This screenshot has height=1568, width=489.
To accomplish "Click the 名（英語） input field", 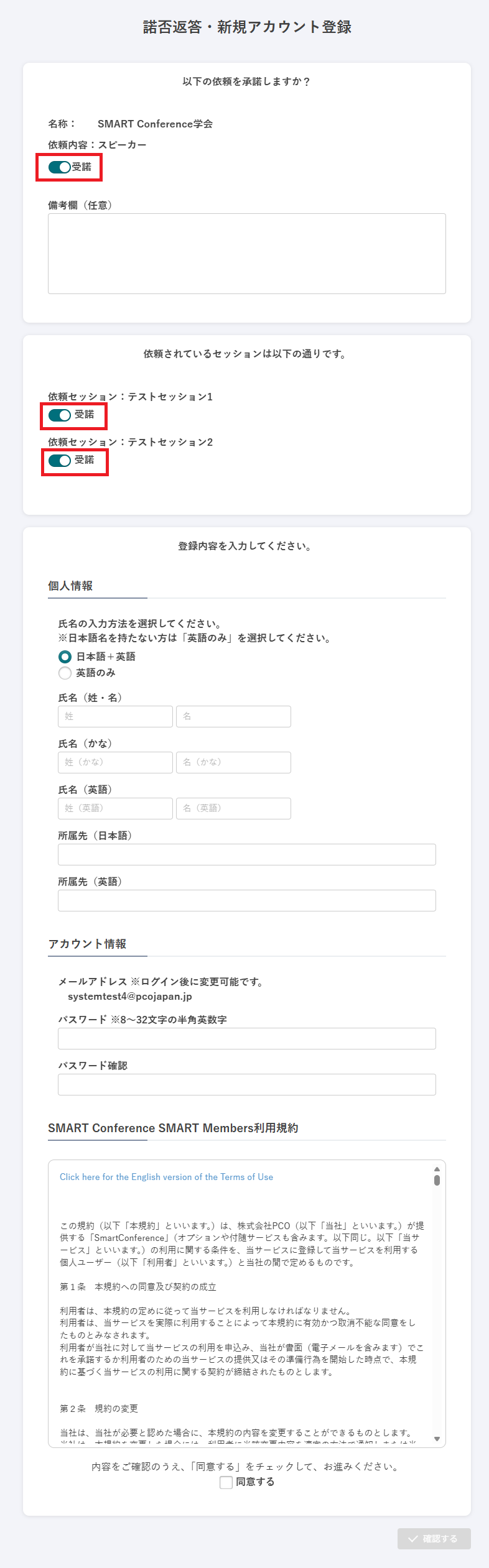I will (233, 808).
